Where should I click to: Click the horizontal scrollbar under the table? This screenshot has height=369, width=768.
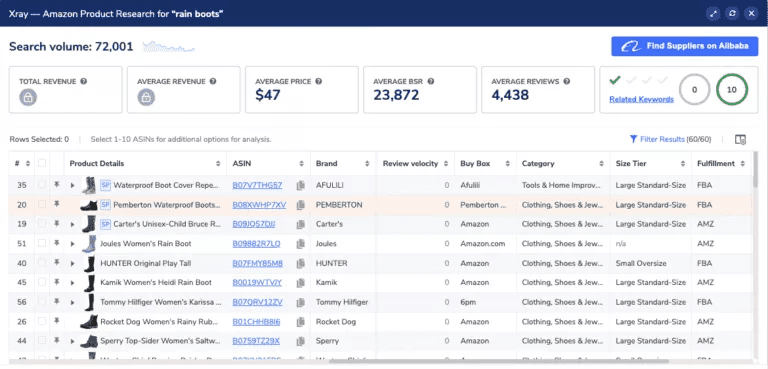tap(499, 362)
